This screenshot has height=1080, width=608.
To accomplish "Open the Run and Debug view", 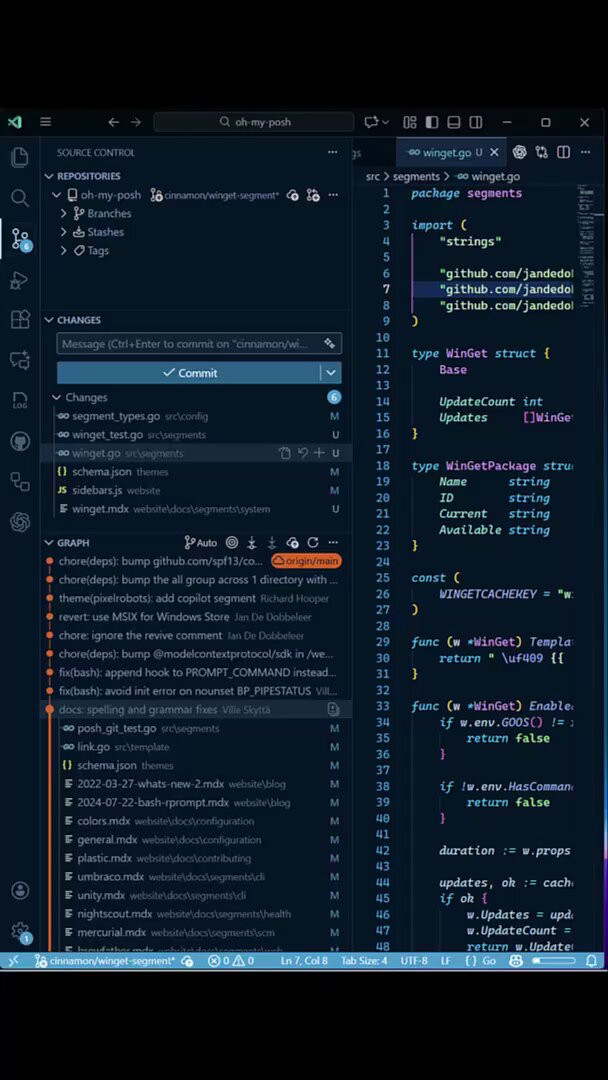I will 20,280.
